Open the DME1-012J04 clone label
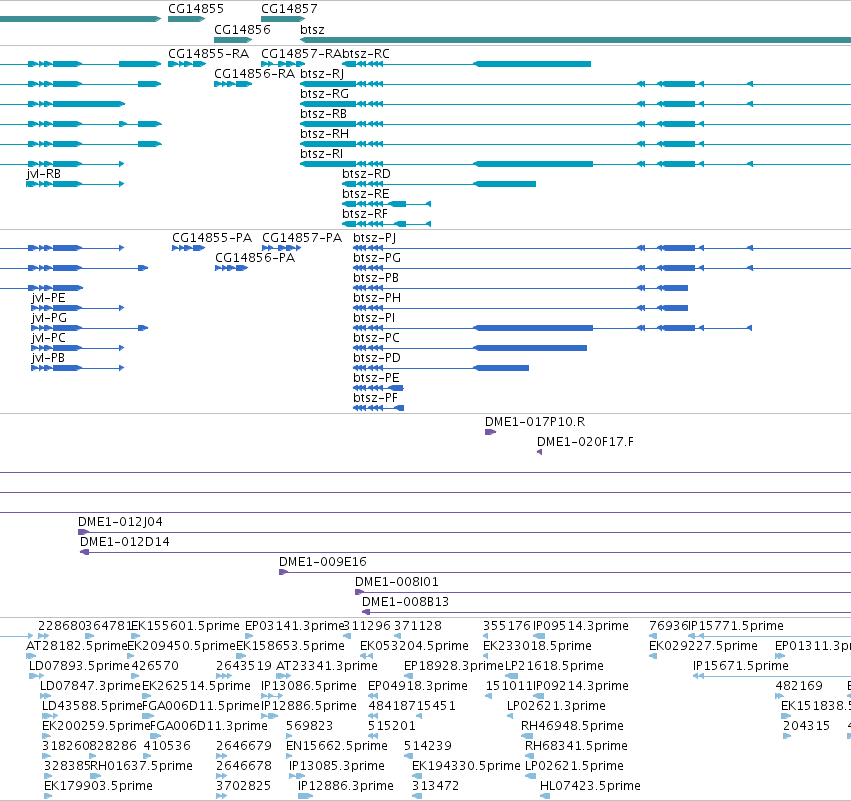Image resolution: width=851 pixels, height=801 pixels. [x=120, y=523]
